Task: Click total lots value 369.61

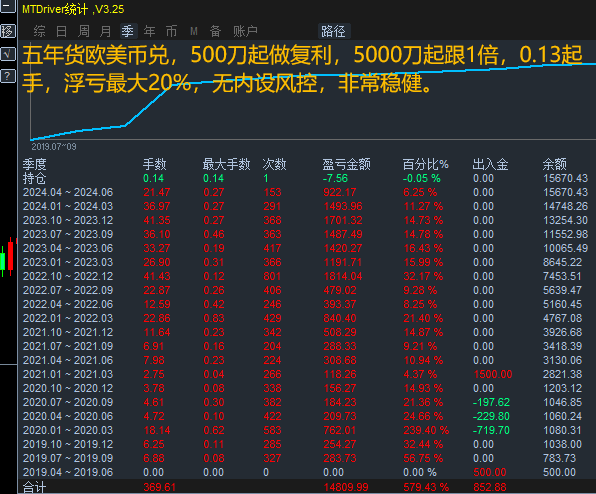Action: 160,487
